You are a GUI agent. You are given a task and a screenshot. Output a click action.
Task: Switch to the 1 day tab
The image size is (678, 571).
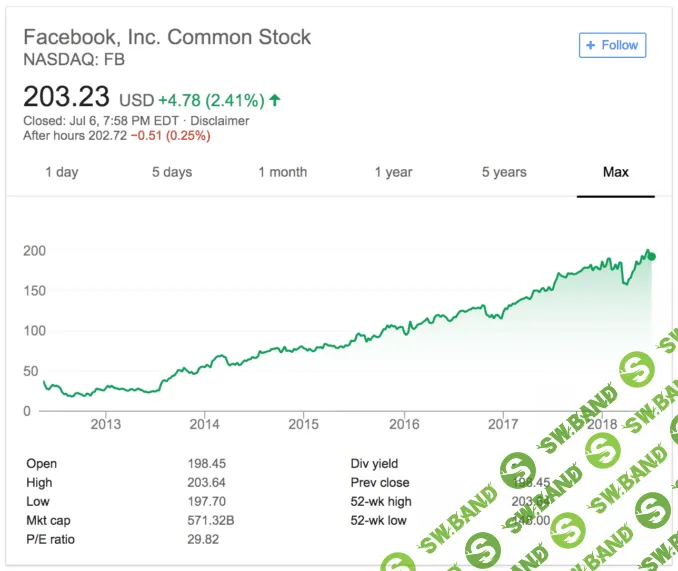pos(61,172)
